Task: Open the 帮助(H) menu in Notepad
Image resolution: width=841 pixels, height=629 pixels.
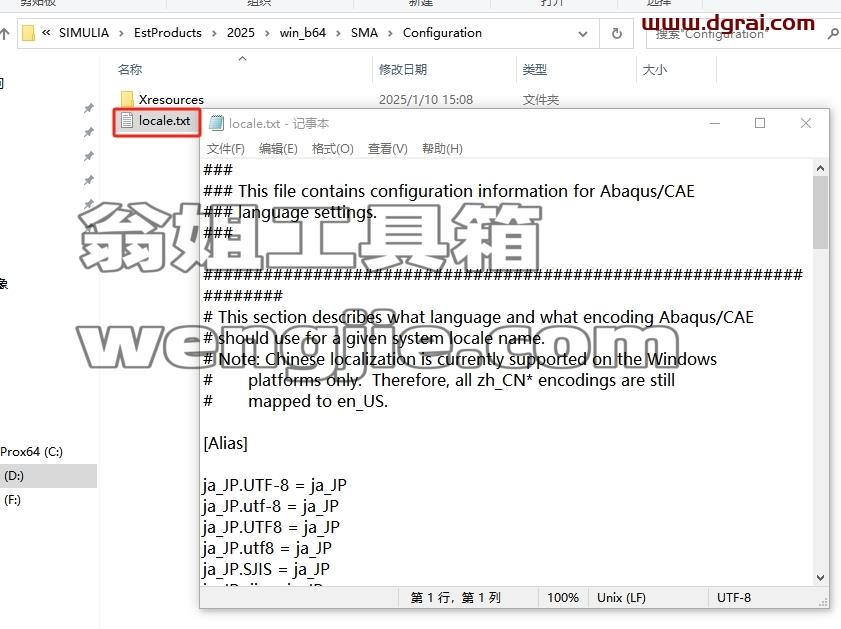Action: tap(442, 149)
